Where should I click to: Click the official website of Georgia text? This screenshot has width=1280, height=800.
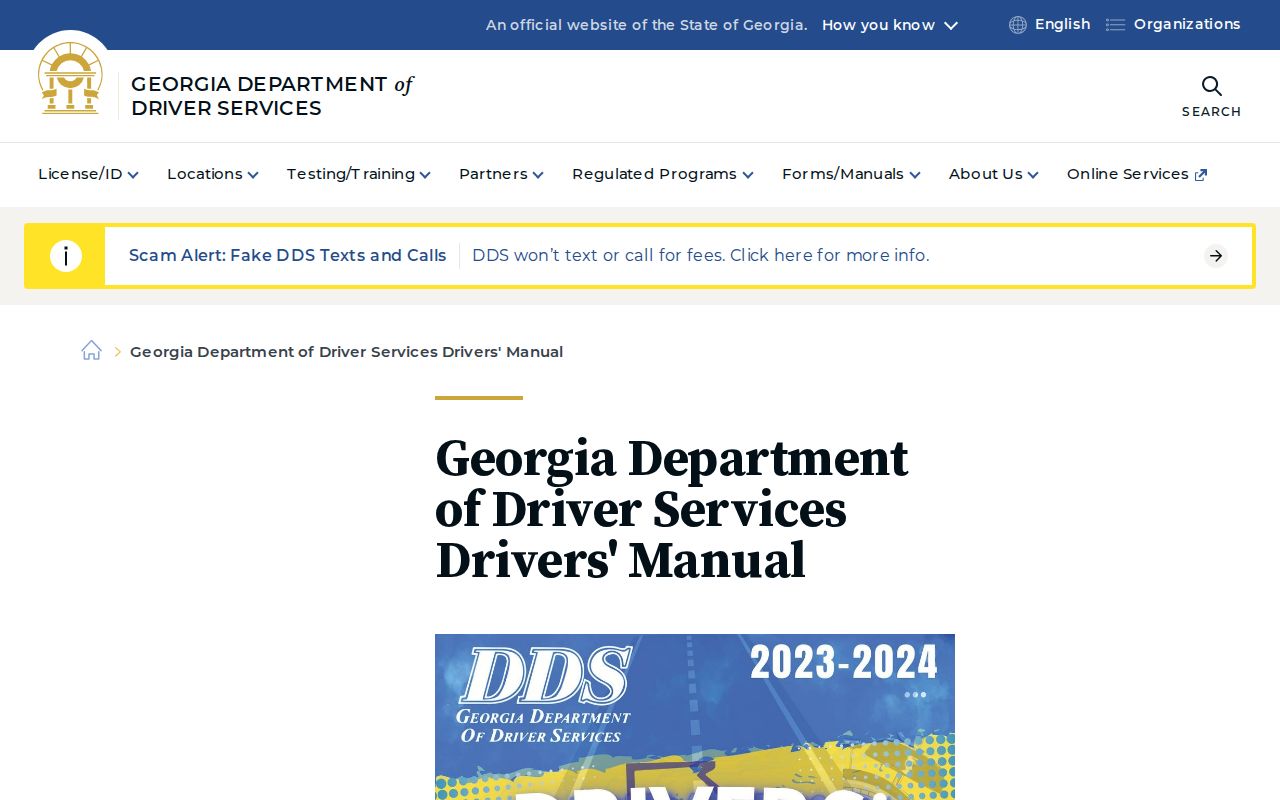pos(646,25)
